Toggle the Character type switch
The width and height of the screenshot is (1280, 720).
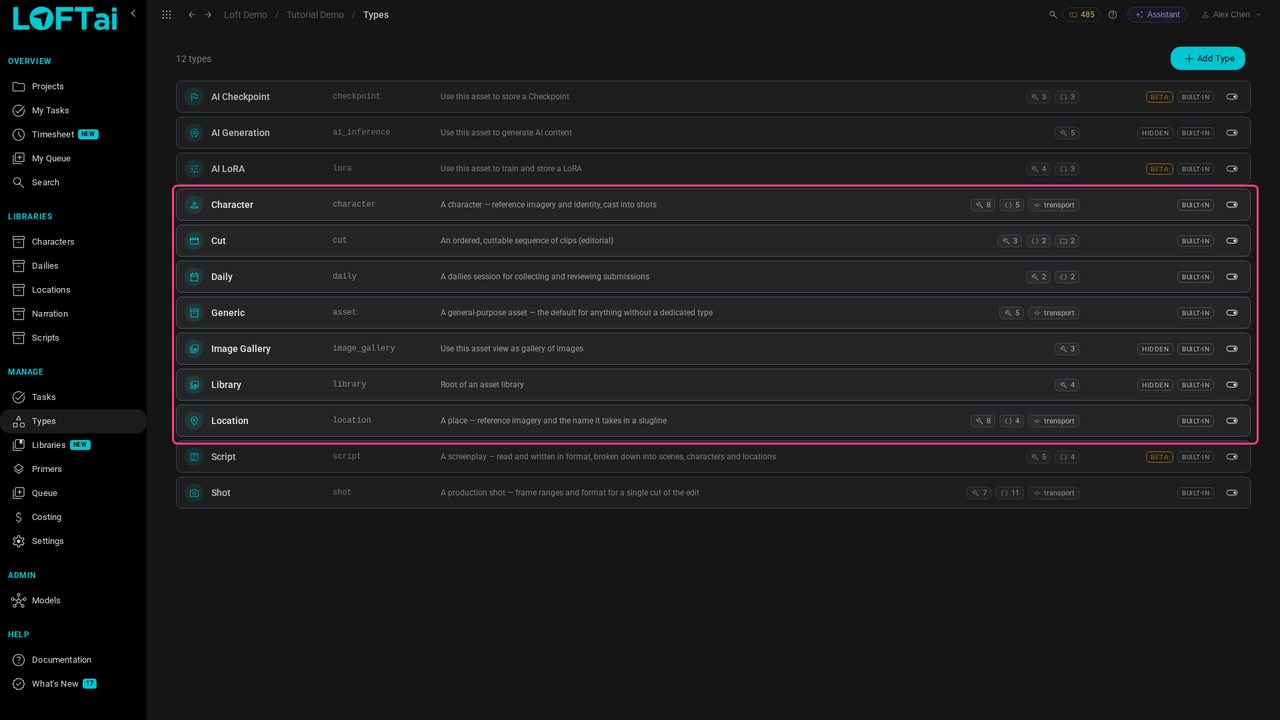click(1232, 205)
